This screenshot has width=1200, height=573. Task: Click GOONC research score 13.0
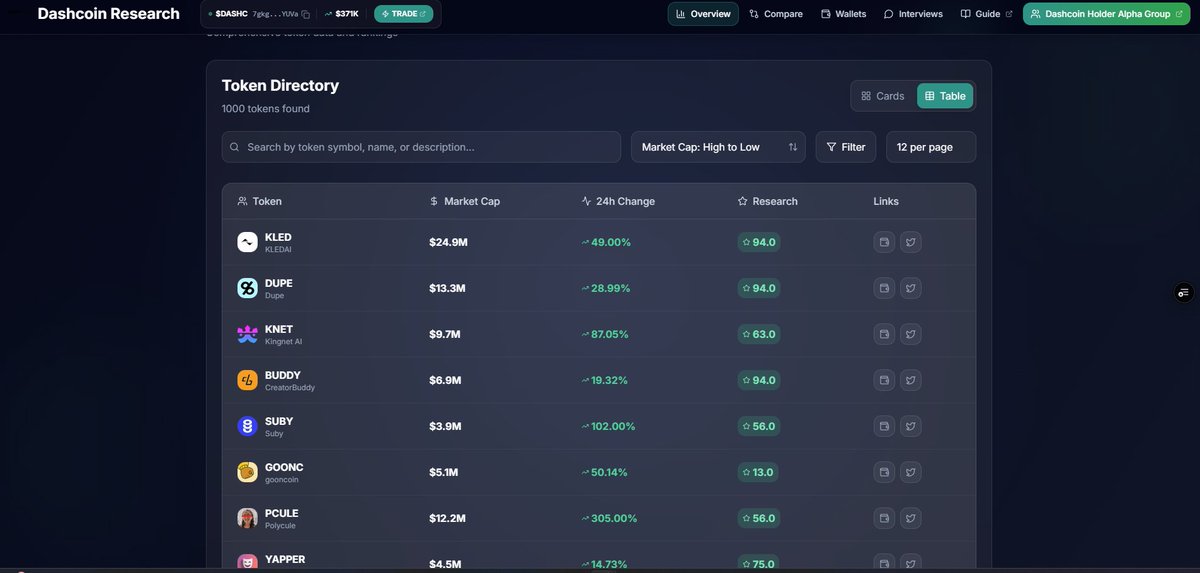pos(759,472)
